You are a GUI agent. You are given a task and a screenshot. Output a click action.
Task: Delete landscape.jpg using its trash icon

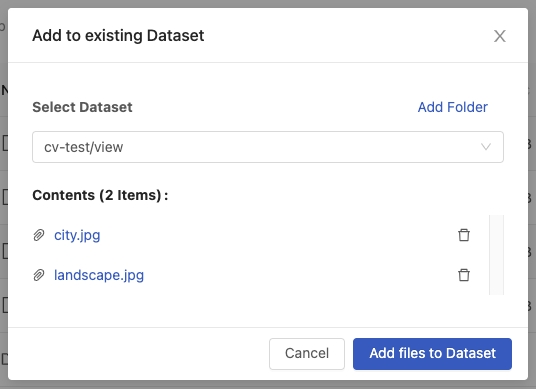[x=464, y=275]
